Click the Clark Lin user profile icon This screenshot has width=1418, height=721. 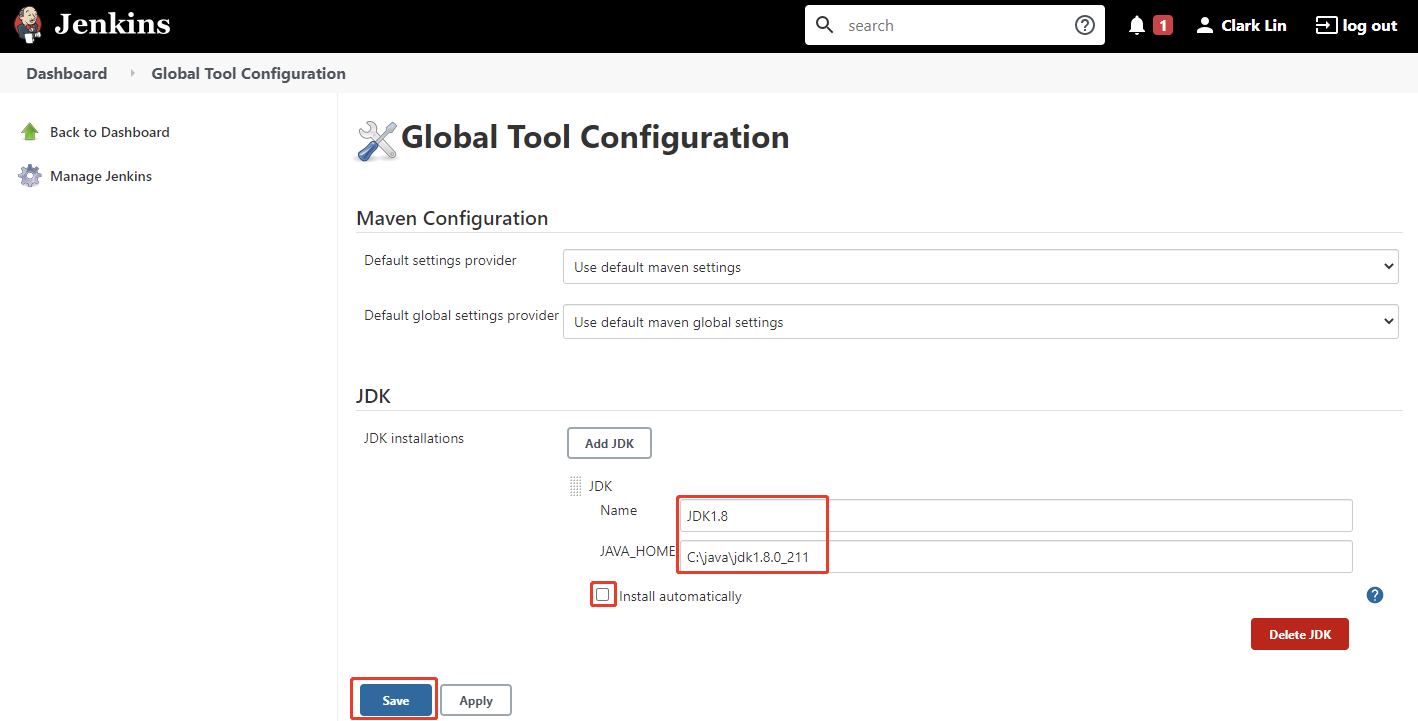tap(1205, 25)
